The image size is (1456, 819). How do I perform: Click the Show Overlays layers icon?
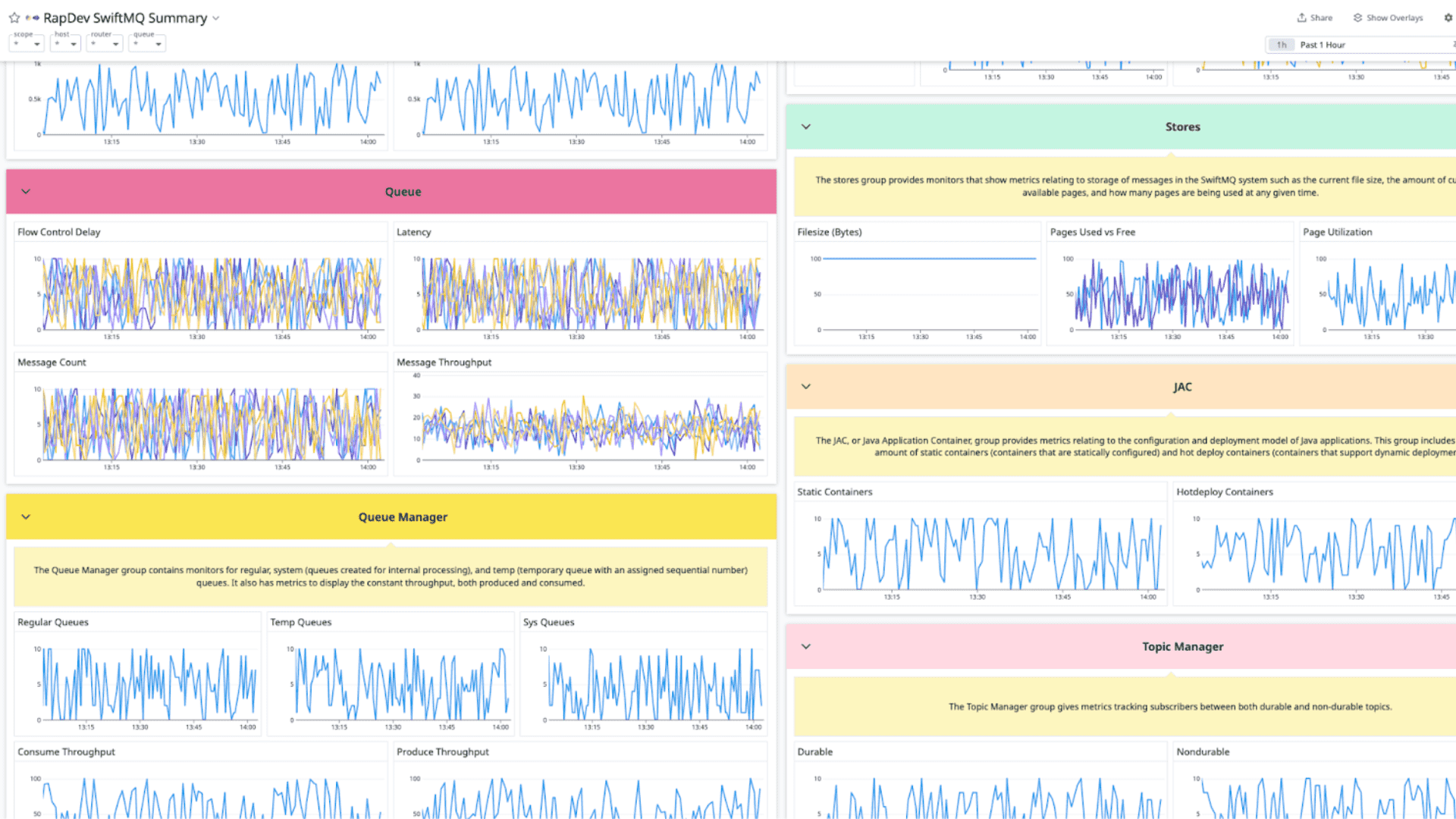1357,17
